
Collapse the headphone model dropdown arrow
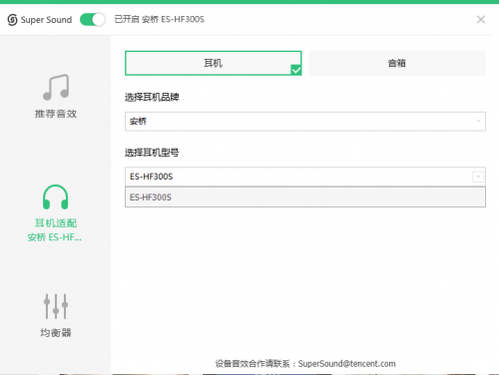478,176
